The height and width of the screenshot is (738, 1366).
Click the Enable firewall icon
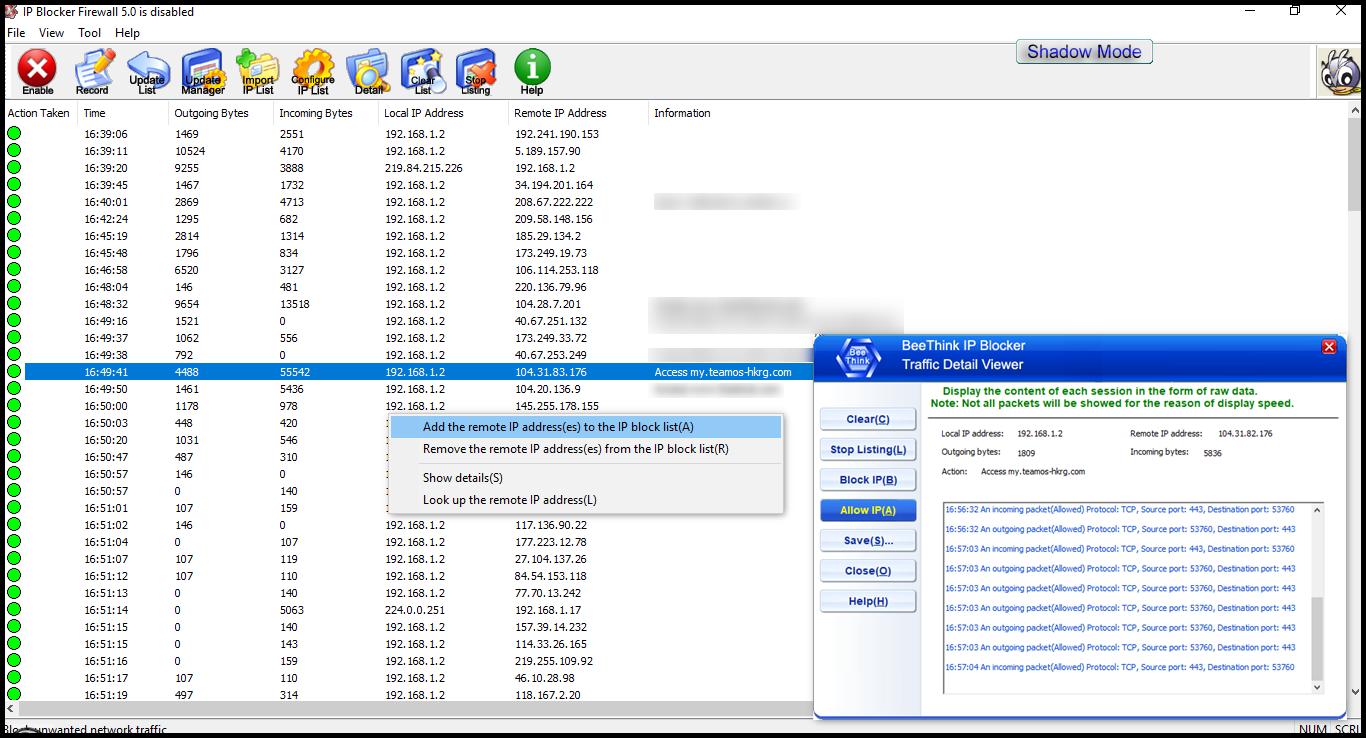tap(38, 71)
